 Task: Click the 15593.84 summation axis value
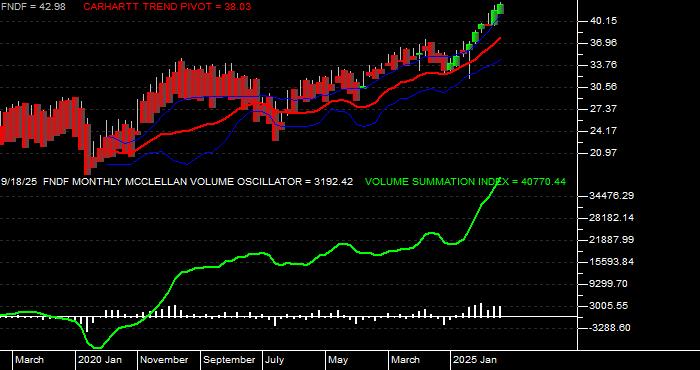point(612,262)
